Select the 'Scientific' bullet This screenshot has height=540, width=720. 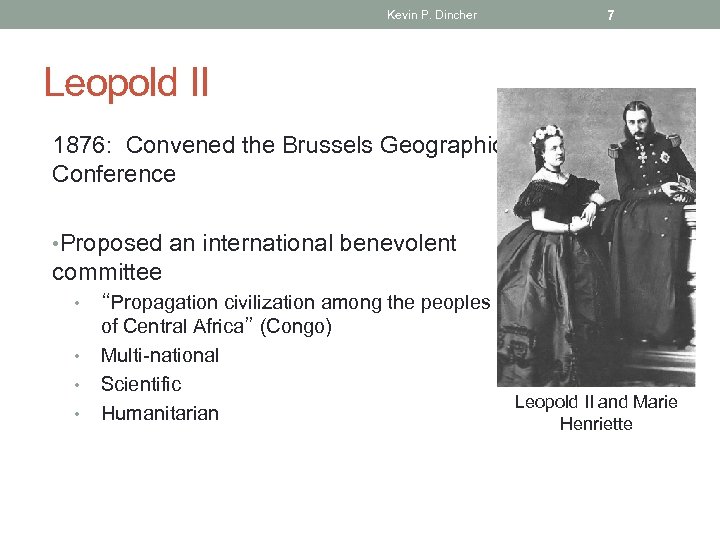pos(141,384)
